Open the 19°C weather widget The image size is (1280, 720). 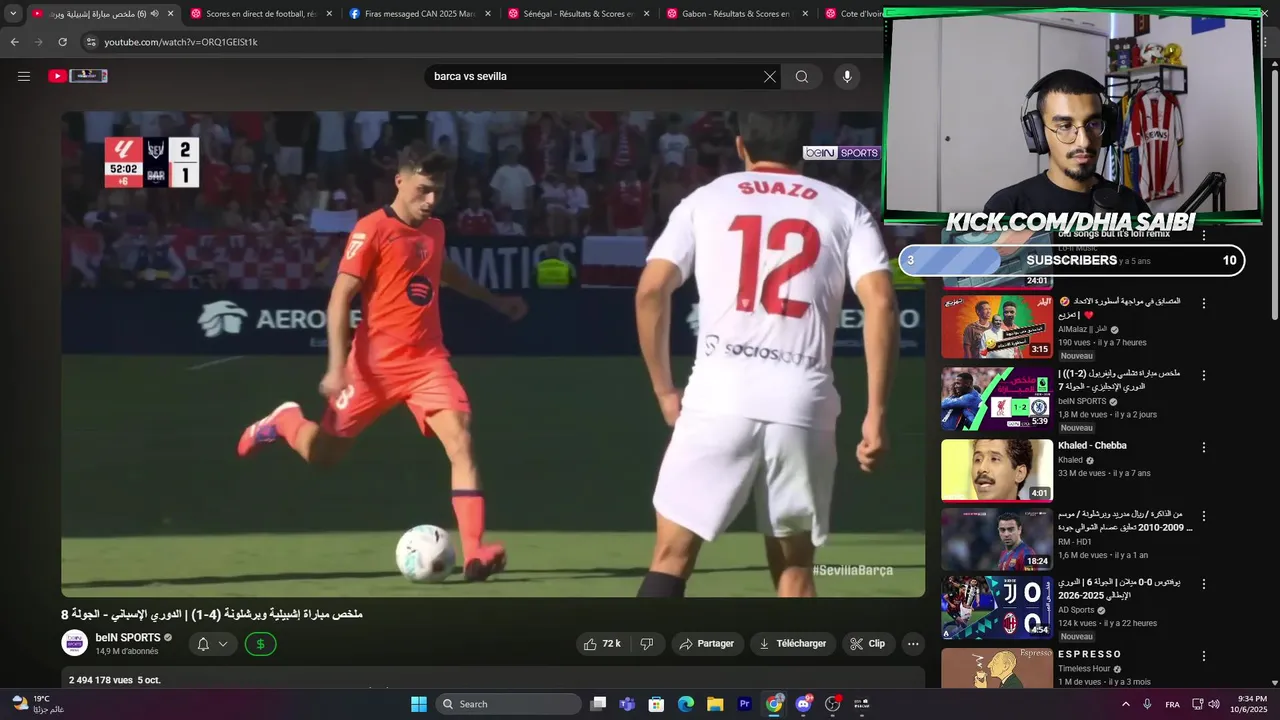tap(38, 704)
